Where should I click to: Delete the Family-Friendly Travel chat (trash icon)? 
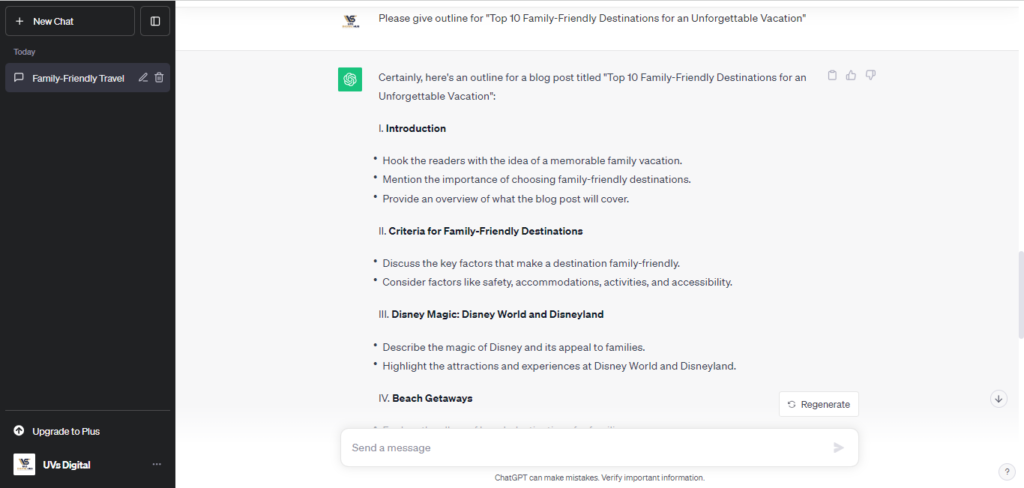[159, 78]
